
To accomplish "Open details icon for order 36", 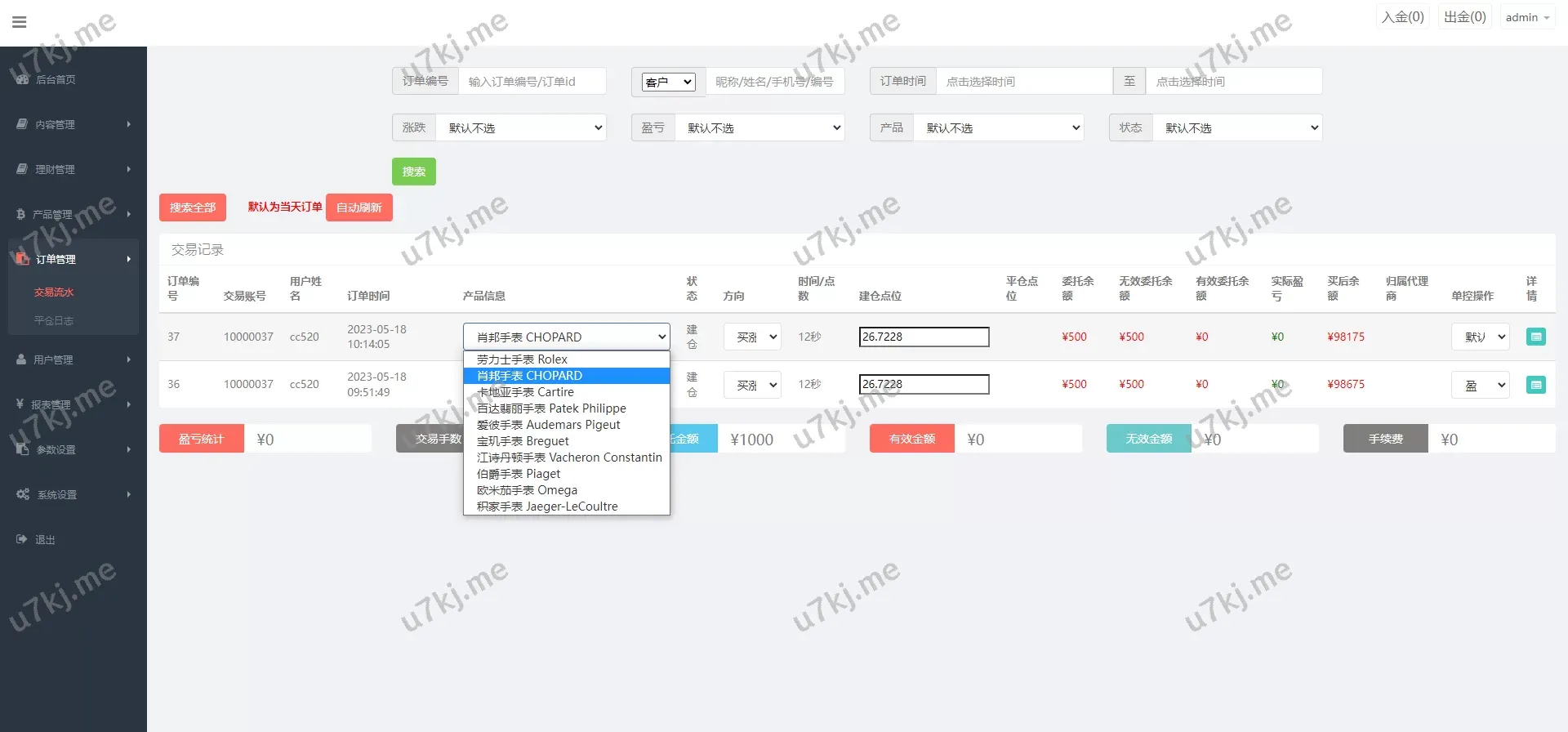I will (1535, 385).
